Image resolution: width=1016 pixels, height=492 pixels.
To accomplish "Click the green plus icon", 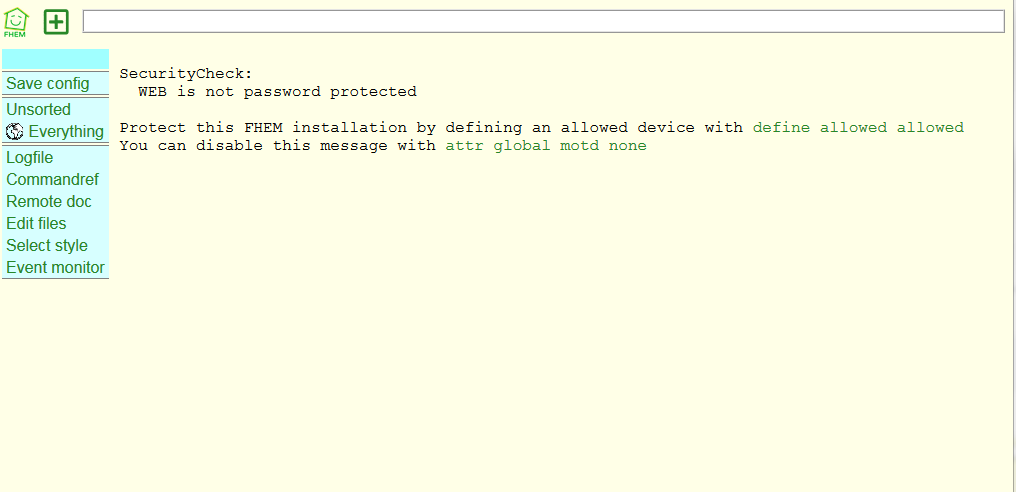I will 56,22.
